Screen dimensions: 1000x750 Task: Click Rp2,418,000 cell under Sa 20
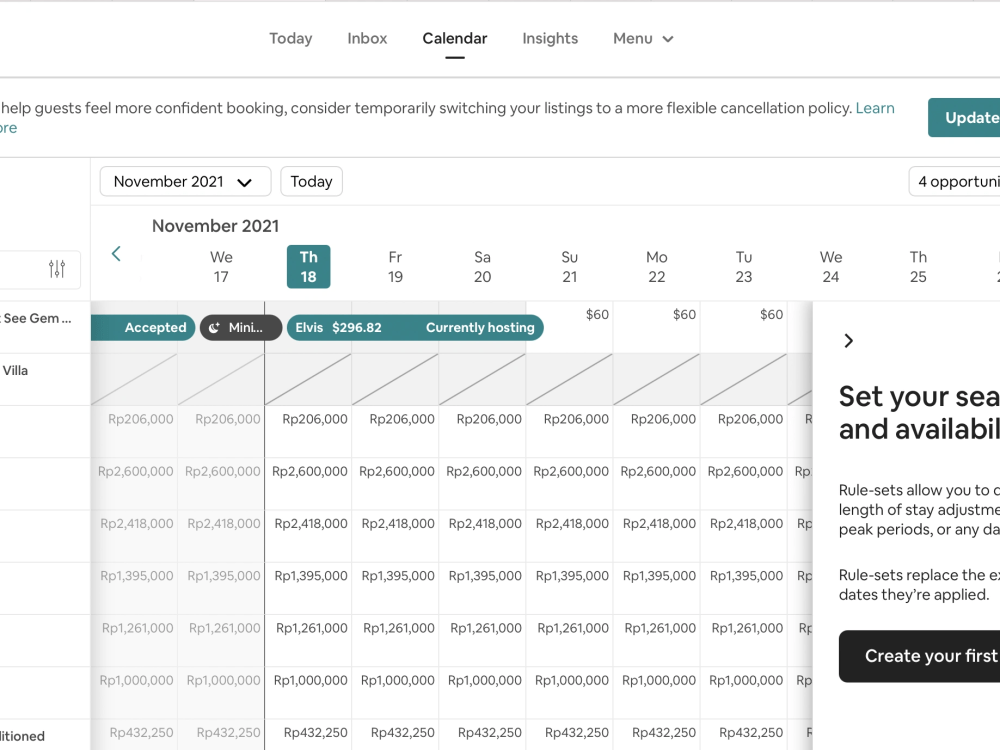point(483,536)
